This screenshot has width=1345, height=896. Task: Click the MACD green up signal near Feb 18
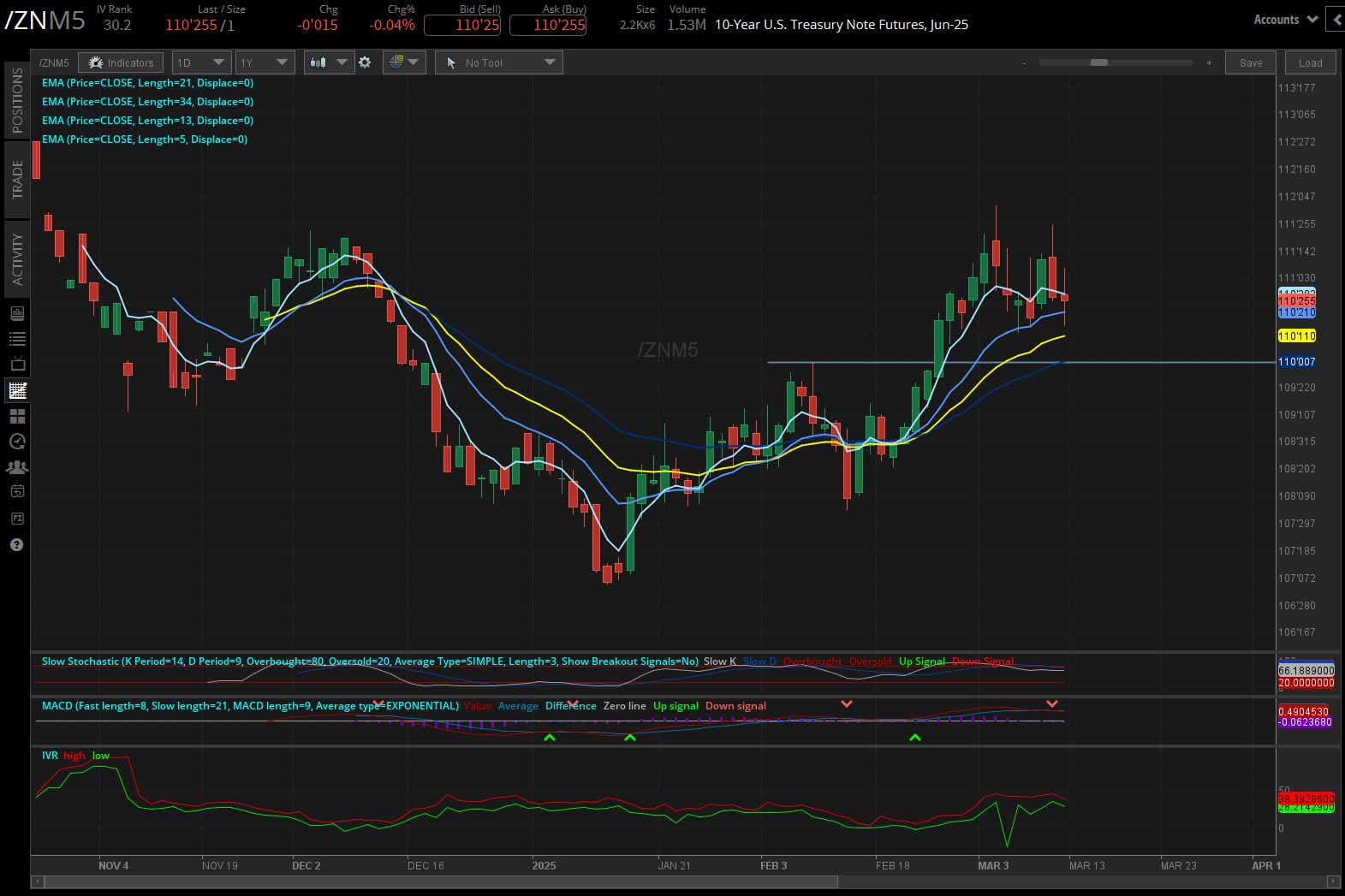(915, 738)
